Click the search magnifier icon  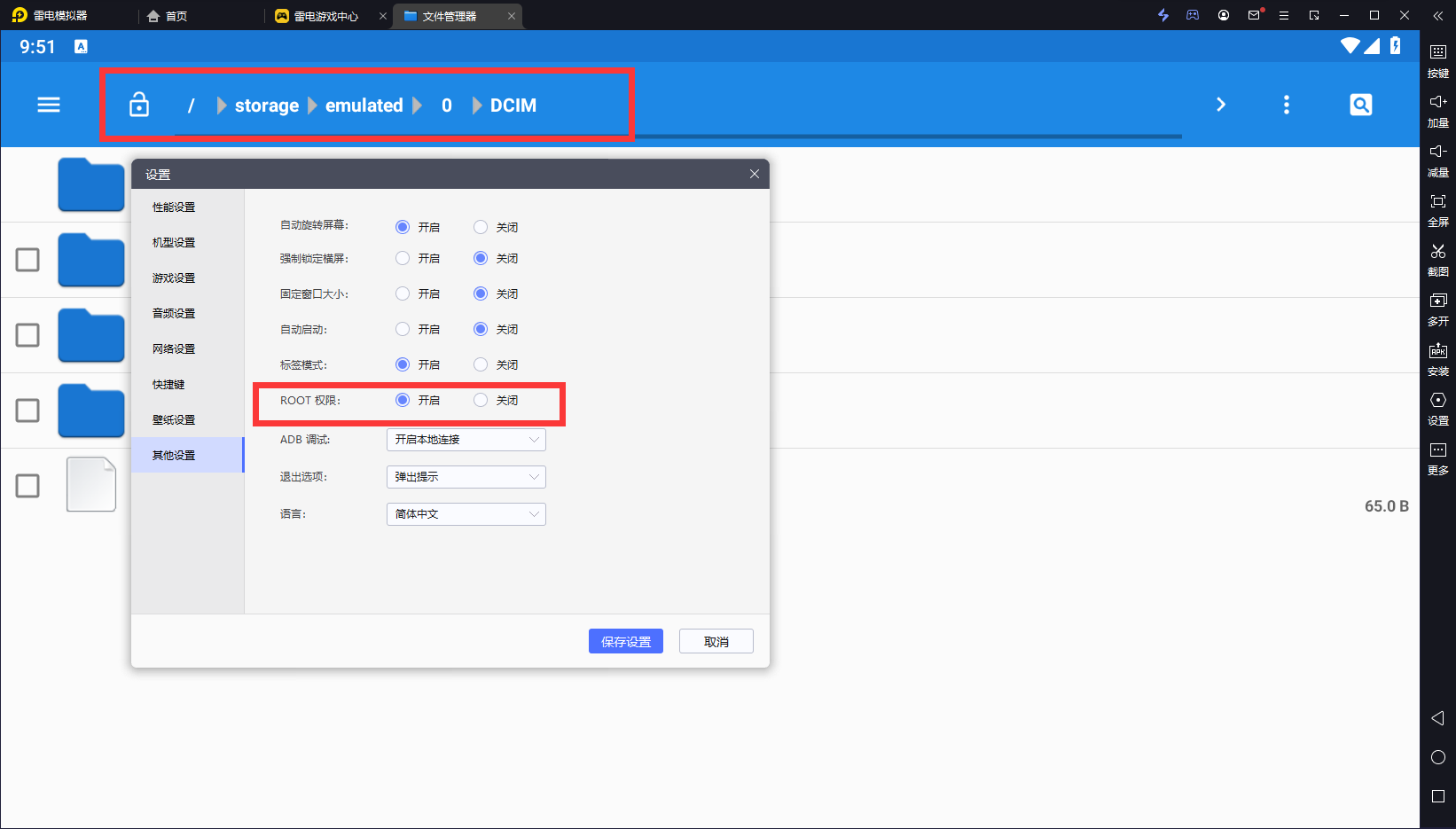coord(1360,105)
